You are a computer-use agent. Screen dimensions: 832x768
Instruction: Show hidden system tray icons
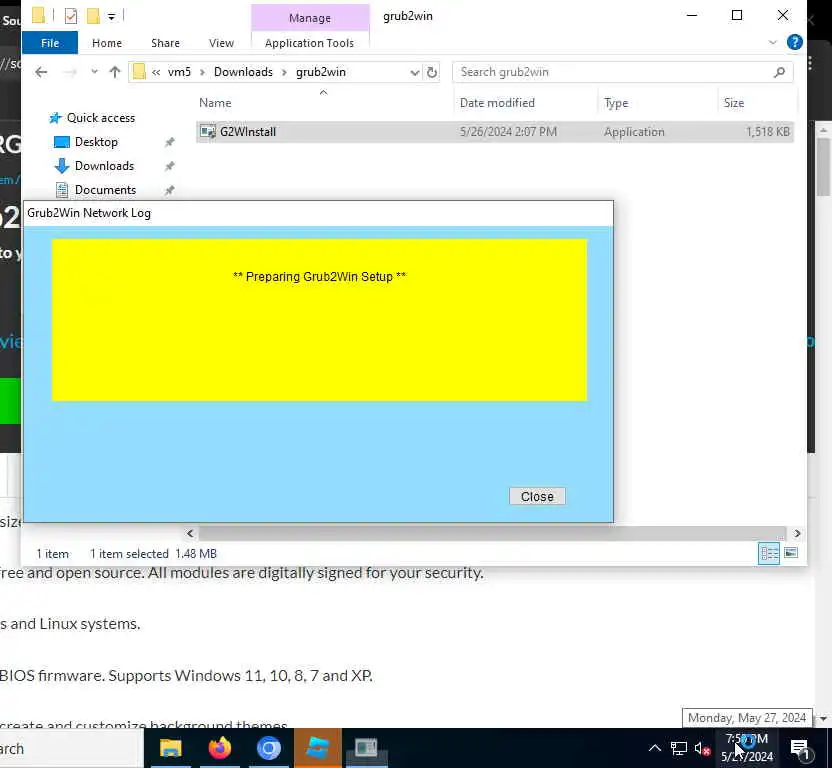(x=655, y=748)
